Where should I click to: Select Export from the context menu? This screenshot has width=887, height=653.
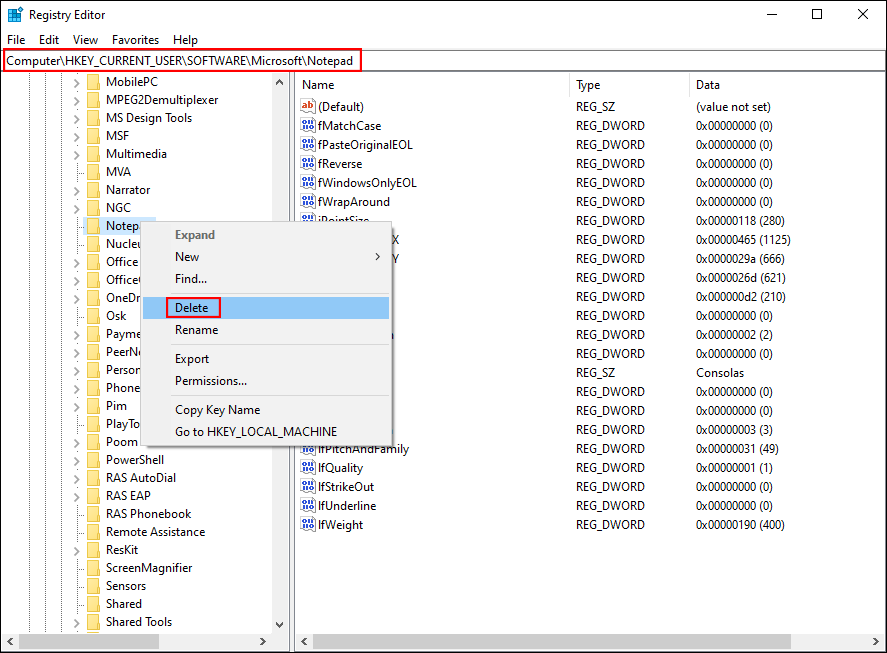[x=266, y=359]
